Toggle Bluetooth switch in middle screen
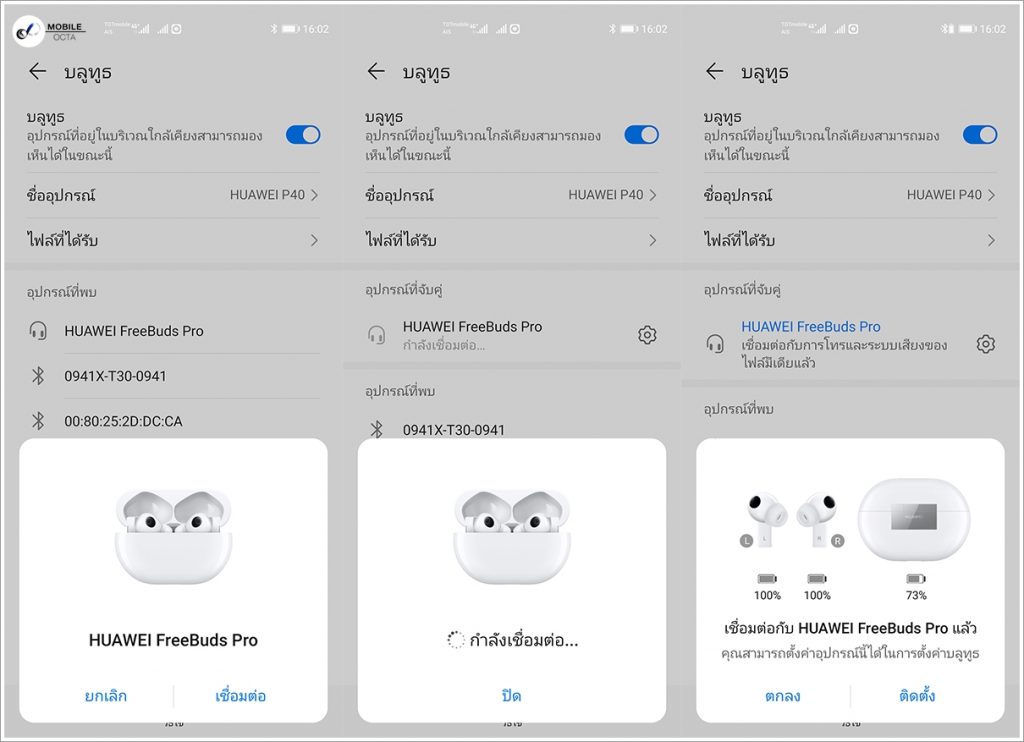 pyautogui.click(x=641, y=135)
